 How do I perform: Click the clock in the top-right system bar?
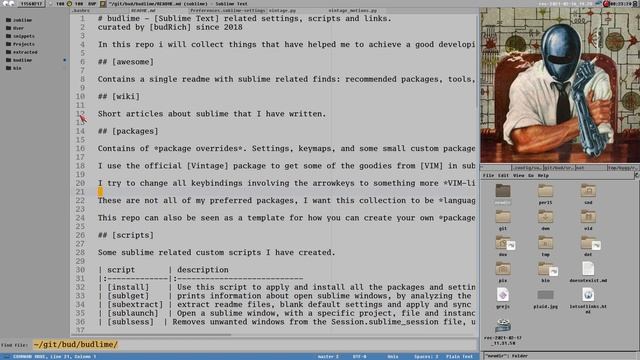coord(621,4)
